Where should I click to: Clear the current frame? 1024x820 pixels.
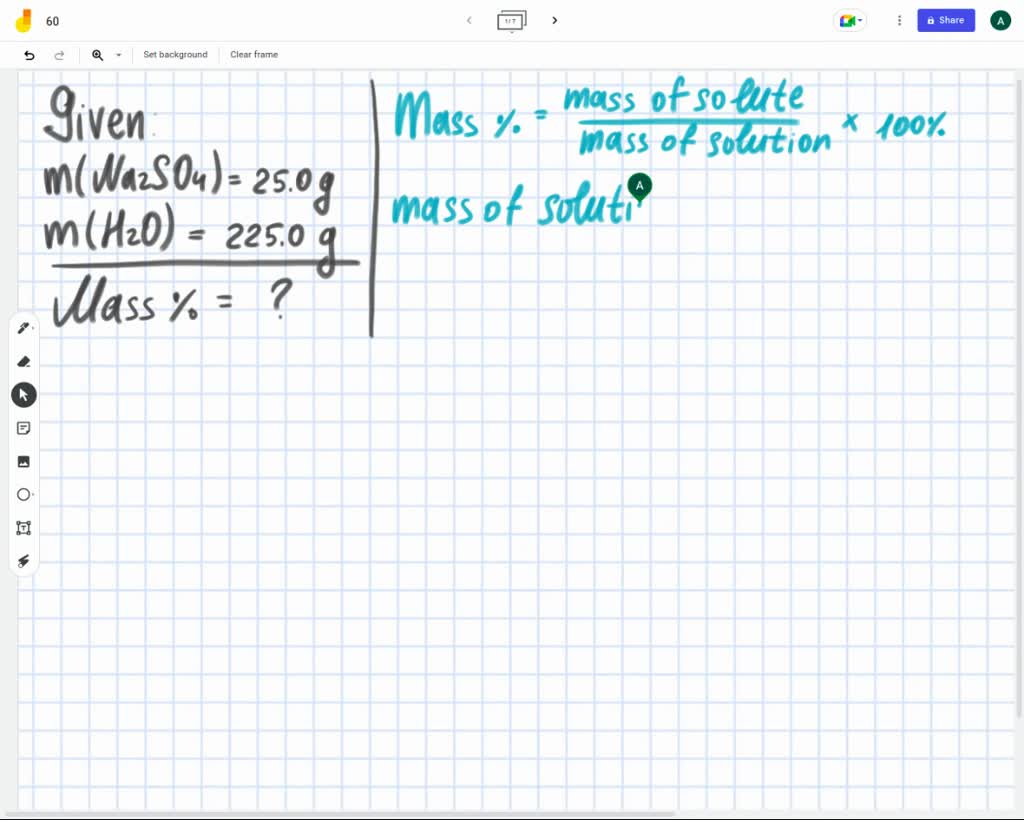click(x=253, y=55)
